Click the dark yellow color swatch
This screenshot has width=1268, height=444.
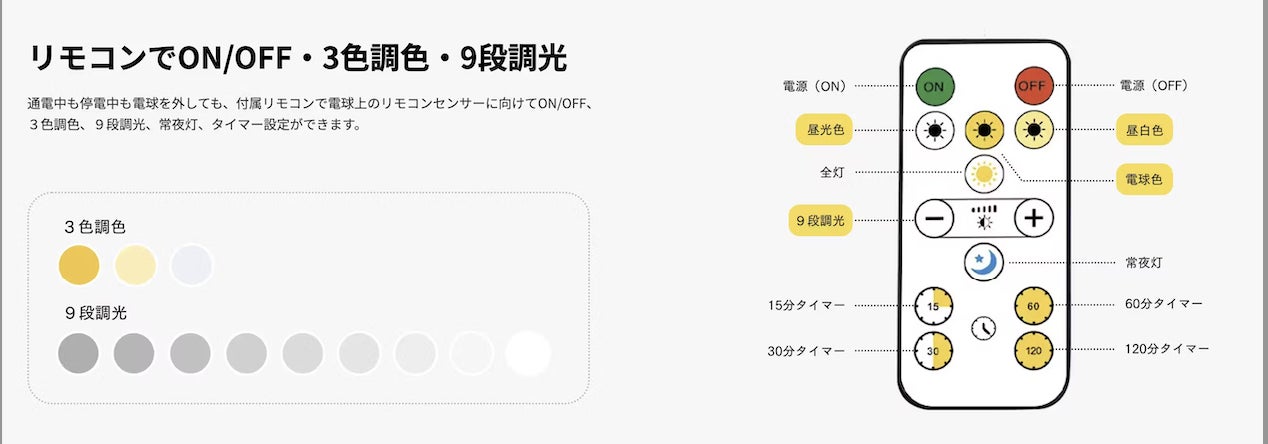pos(79,265)
